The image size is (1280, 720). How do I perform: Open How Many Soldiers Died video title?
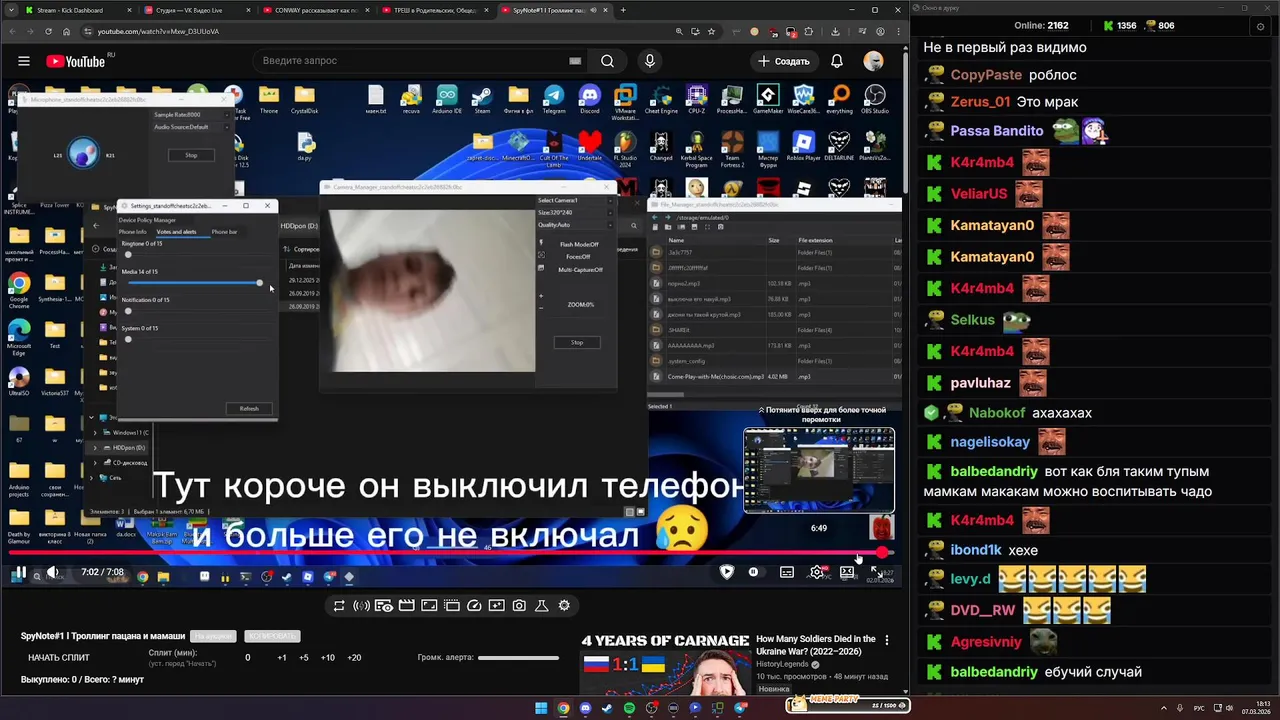click(816, 645)
